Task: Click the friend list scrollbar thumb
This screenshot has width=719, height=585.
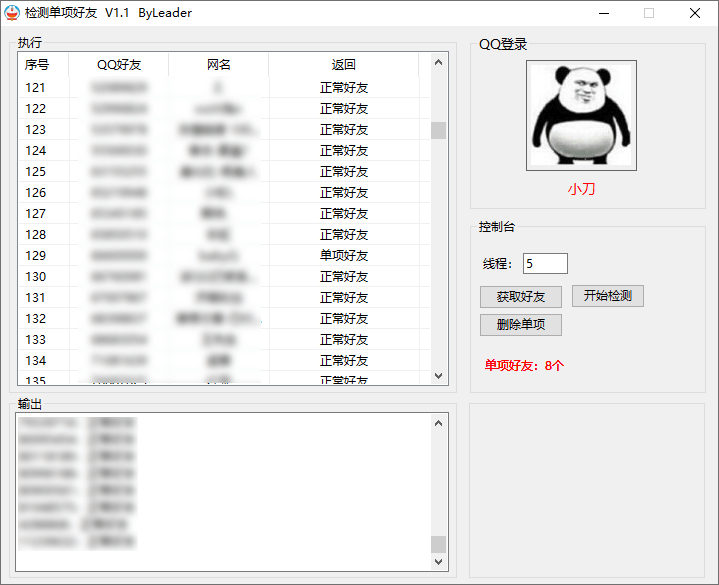Action: pyautogui.click(x=438, y=130)
